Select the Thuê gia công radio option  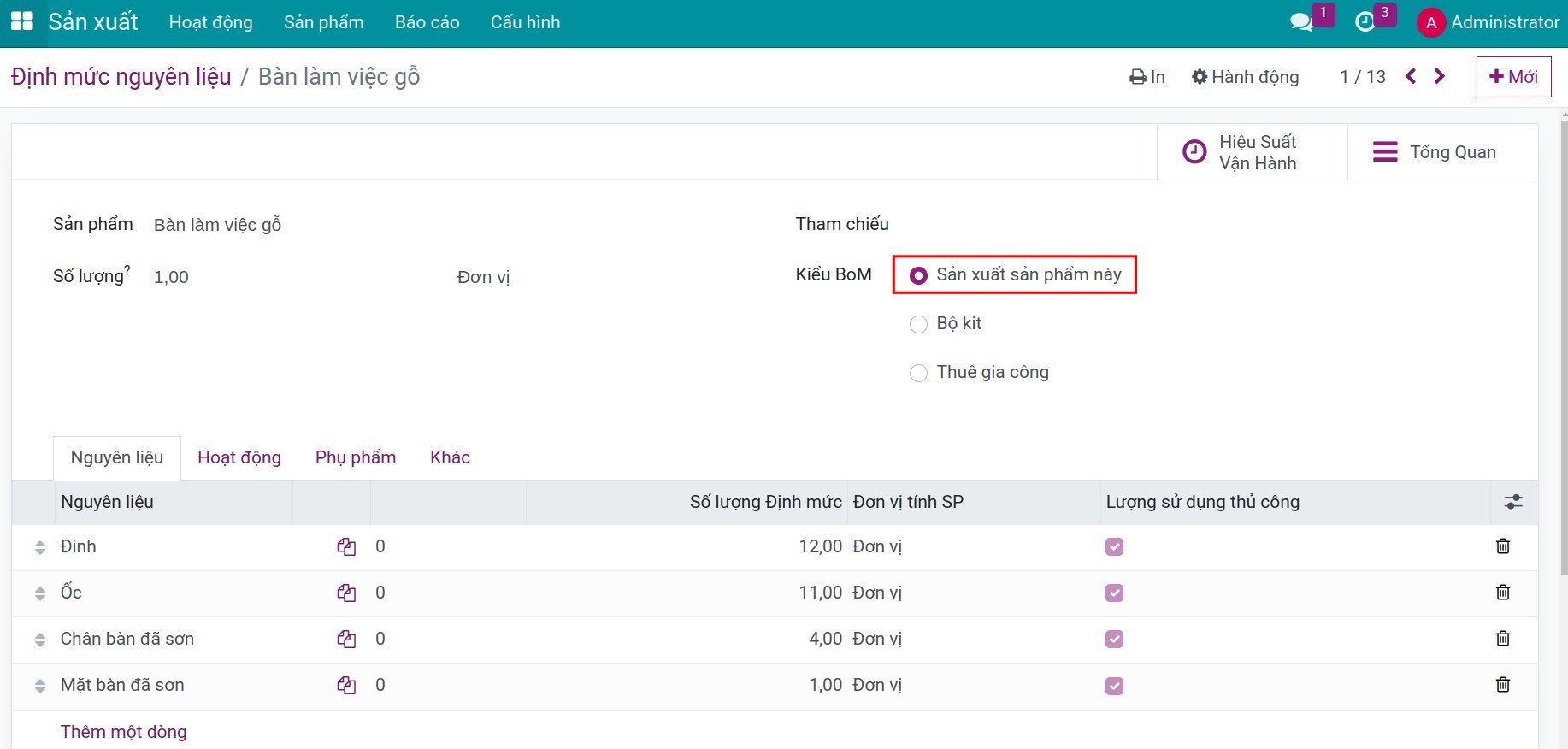pyautogui.click(x=918, y=373)
